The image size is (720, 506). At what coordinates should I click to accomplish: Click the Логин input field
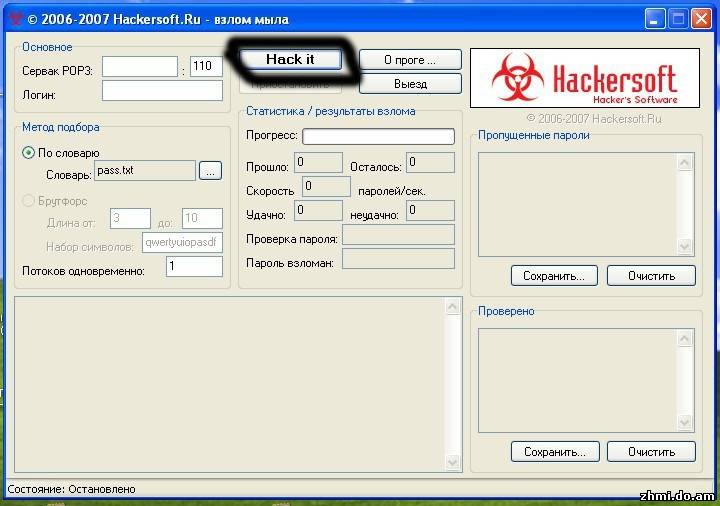click(162, 90)
